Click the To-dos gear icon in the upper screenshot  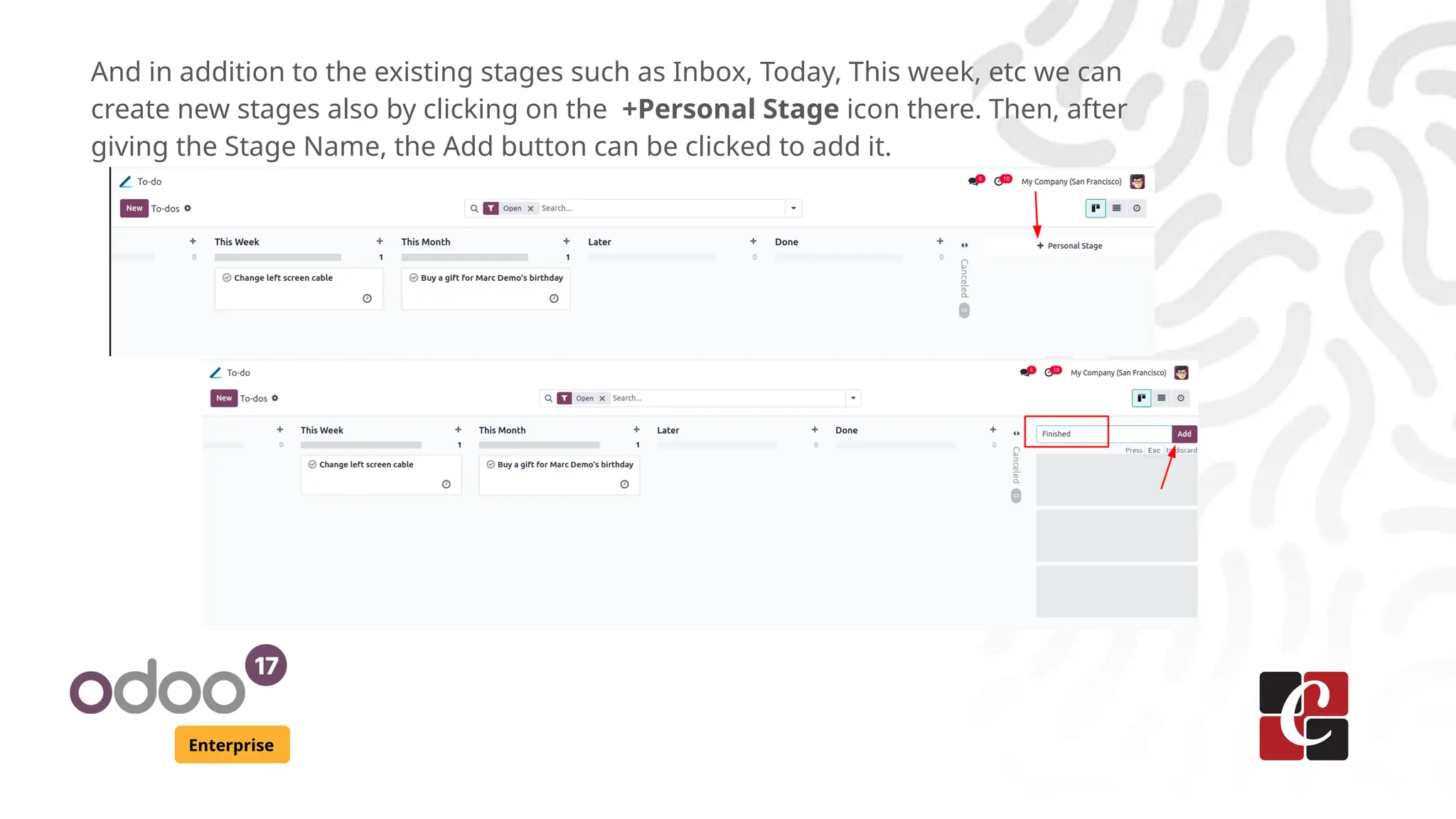pos(188,208)
